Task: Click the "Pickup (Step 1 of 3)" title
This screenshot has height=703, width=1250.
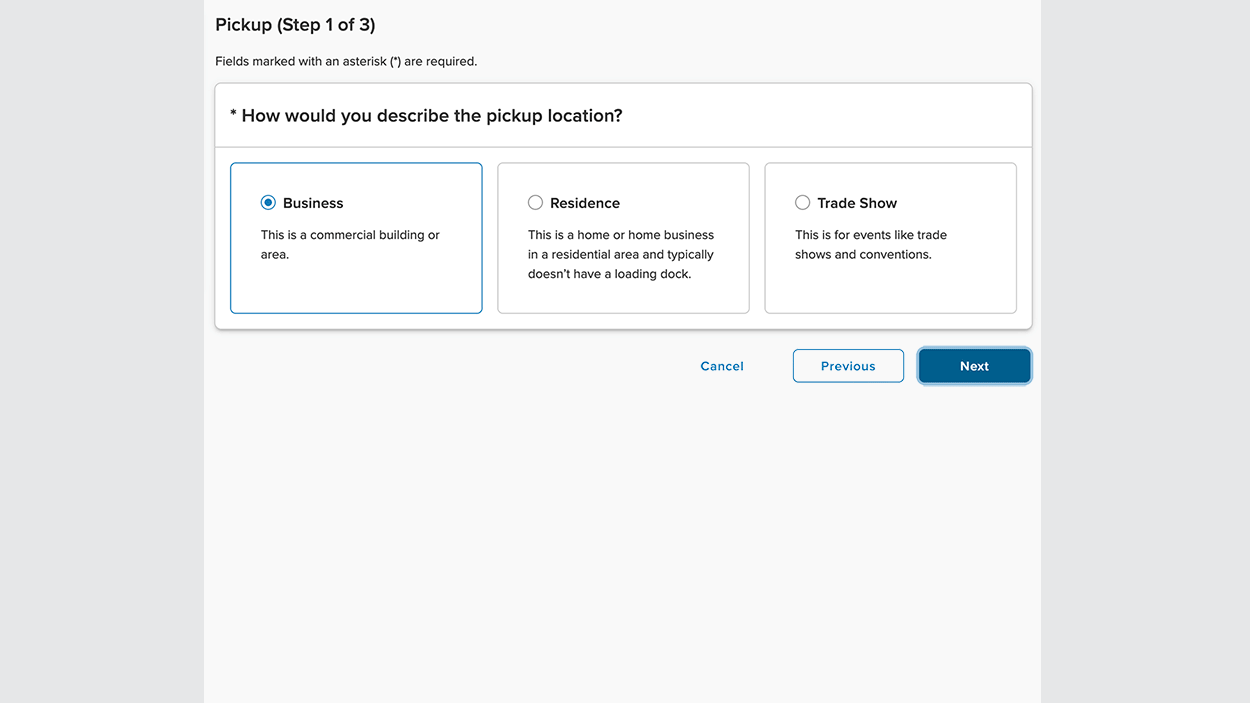Action: point(295,25)
